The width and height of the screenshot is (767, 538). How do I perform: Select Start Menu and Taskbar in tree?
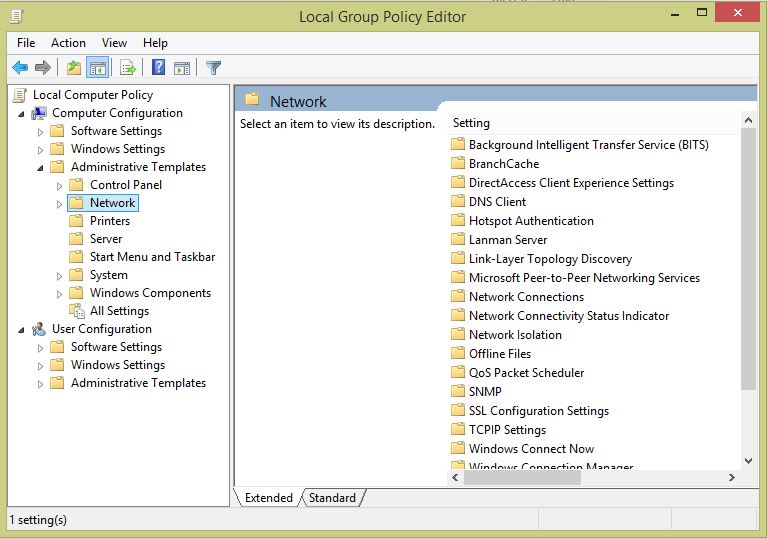152,257
